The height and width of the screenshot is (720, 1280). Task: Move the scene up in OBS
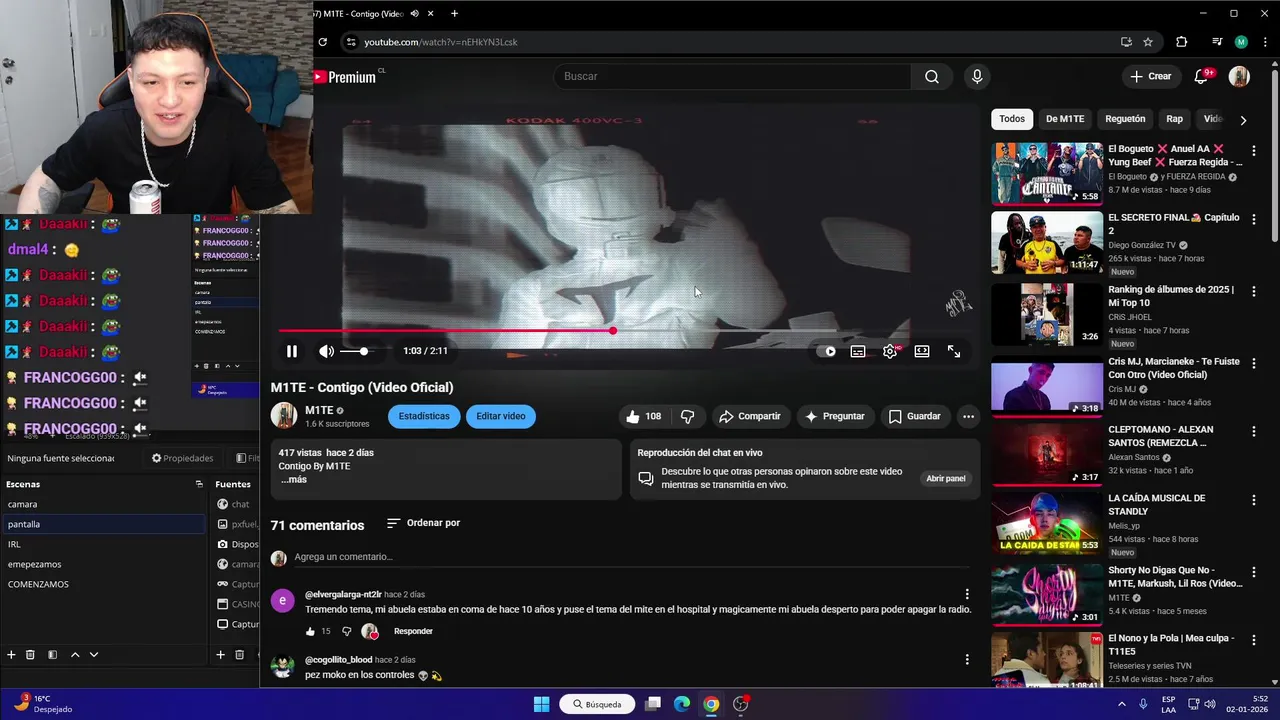tap(74, 654)
